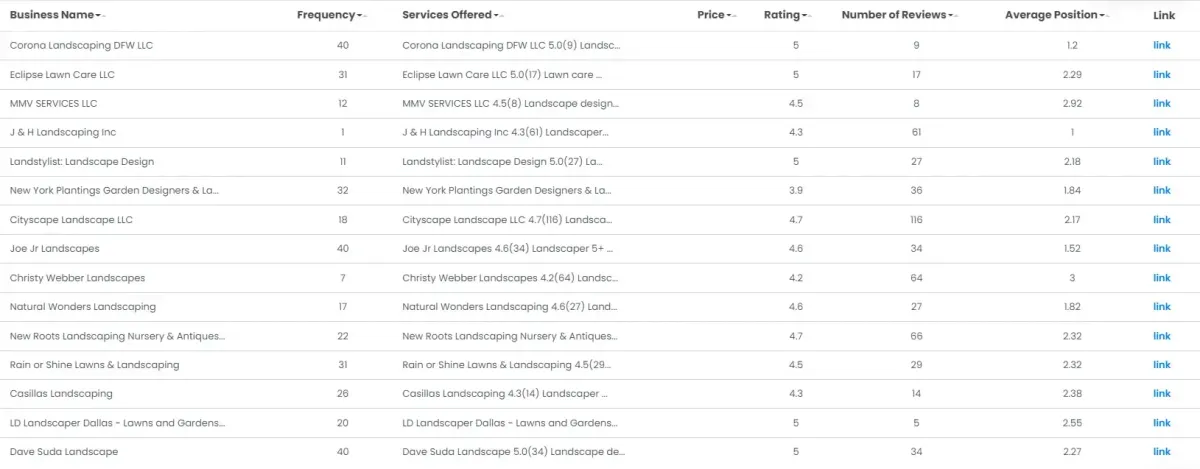Open link for Christy Webber Landscapes
Screen dimensions: 1200x469
click(1161, 278)
